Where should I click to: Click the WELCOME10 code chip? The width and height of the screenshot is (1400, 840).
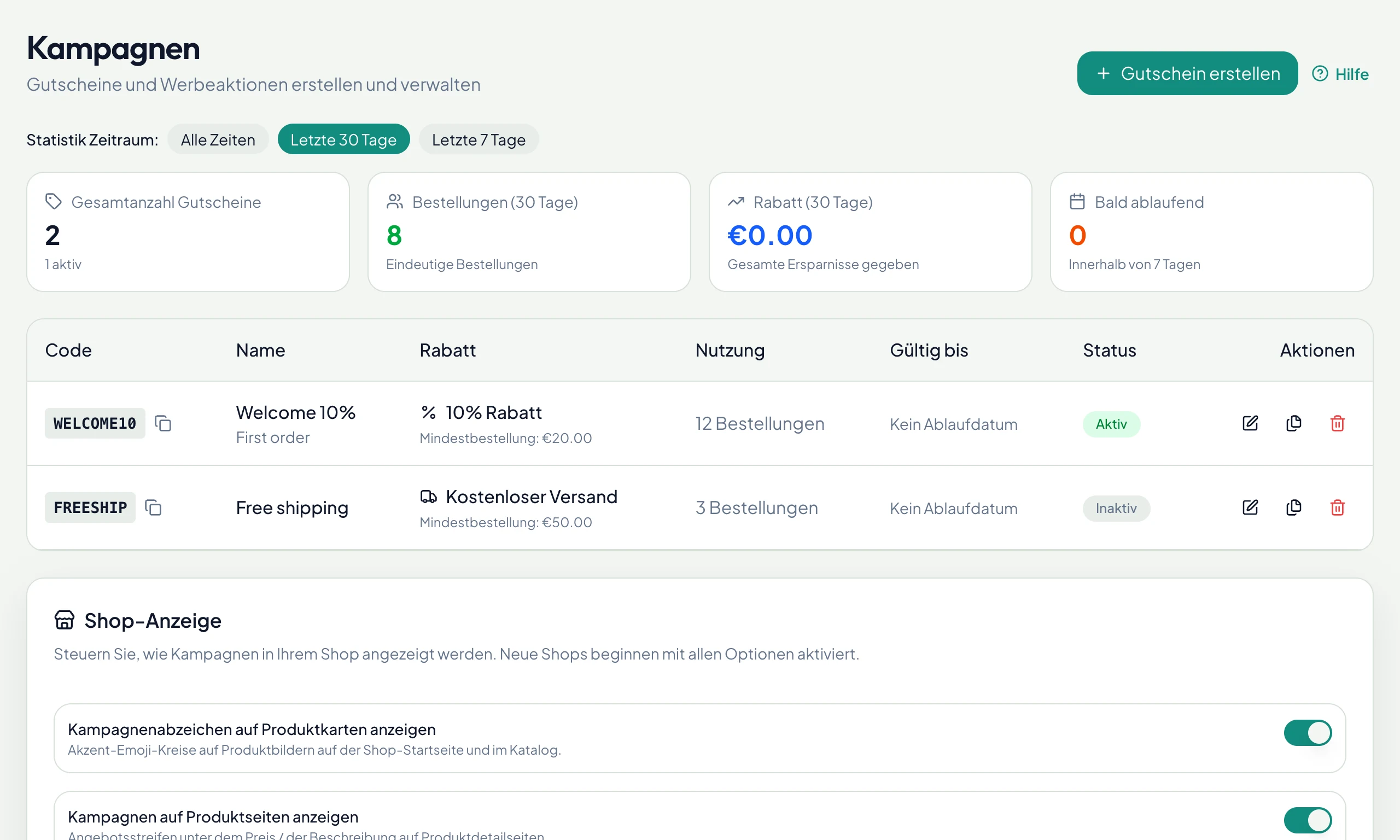(x=95, y=423)
